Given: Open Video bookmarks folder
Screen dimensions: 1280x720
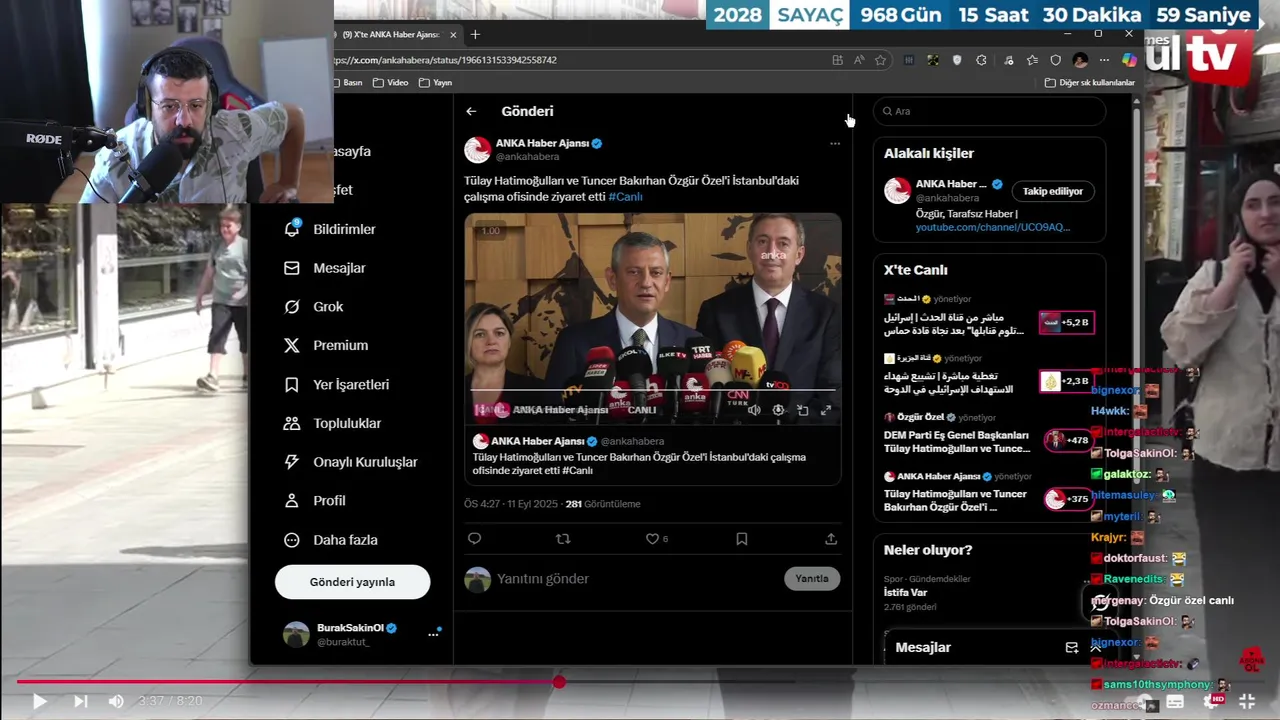Looking at the screenshot, I should point(390,82).
